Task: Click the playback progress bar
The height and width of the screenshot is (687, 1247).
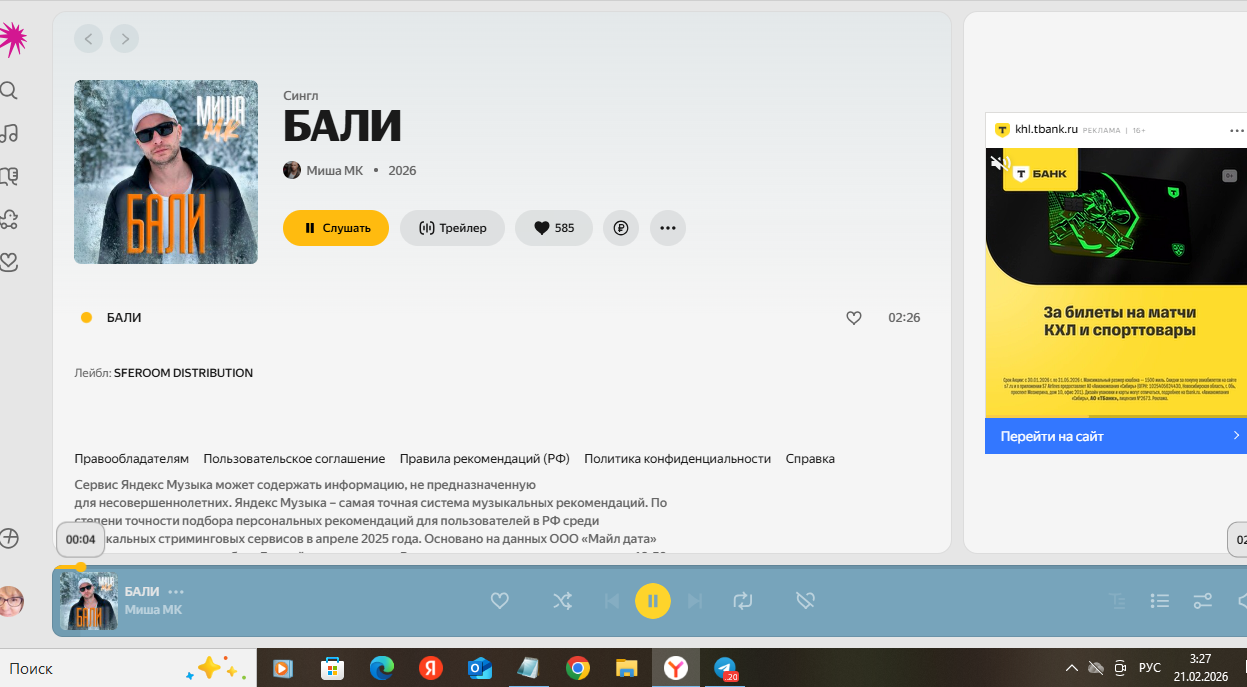Action: pyautogui.click(x=650, y=567)
